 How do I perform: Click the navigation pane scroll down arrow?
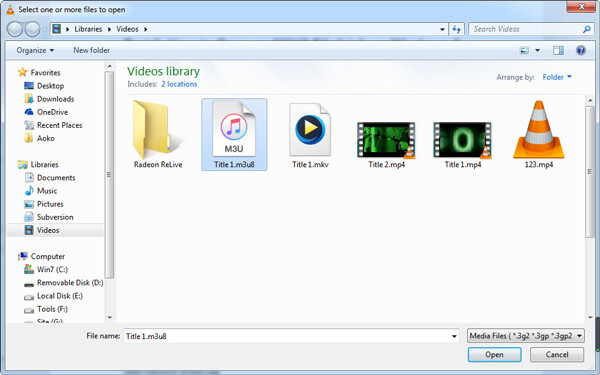tap(109, 317)
